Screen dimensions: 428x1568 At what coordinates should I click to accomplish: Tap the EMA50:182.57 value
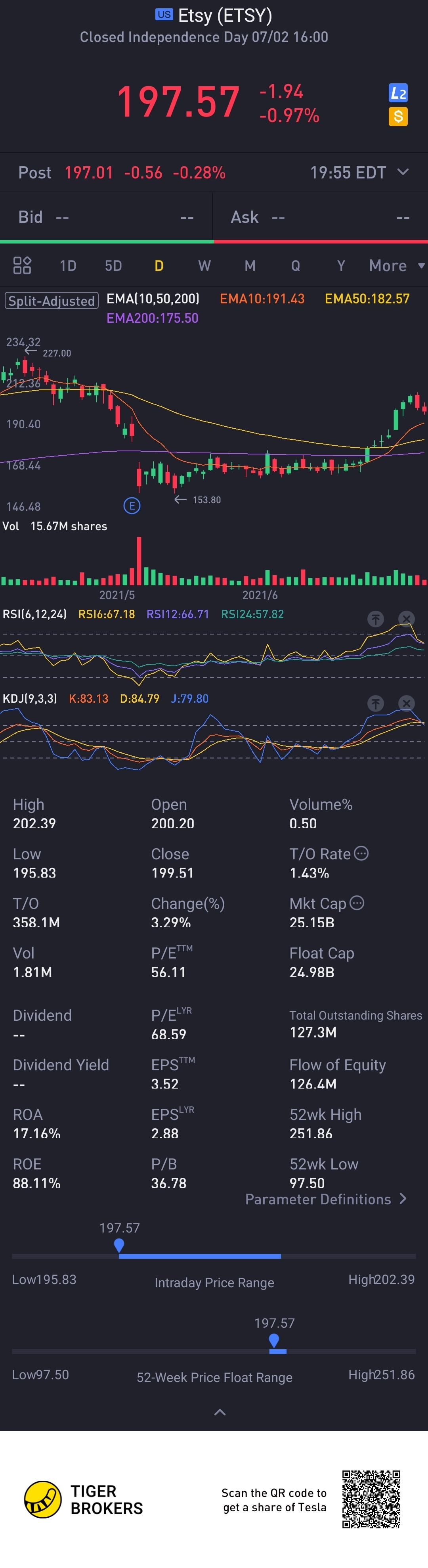pyautogui.click(x=367, y=299)
